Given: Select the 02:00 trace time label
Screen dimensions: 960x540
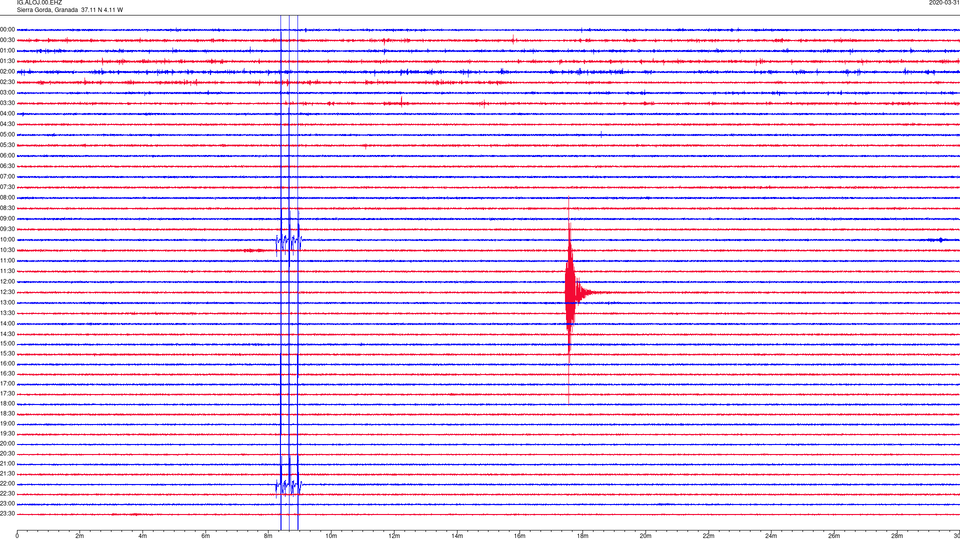Looking at the screenshot, I should point(7,72).
